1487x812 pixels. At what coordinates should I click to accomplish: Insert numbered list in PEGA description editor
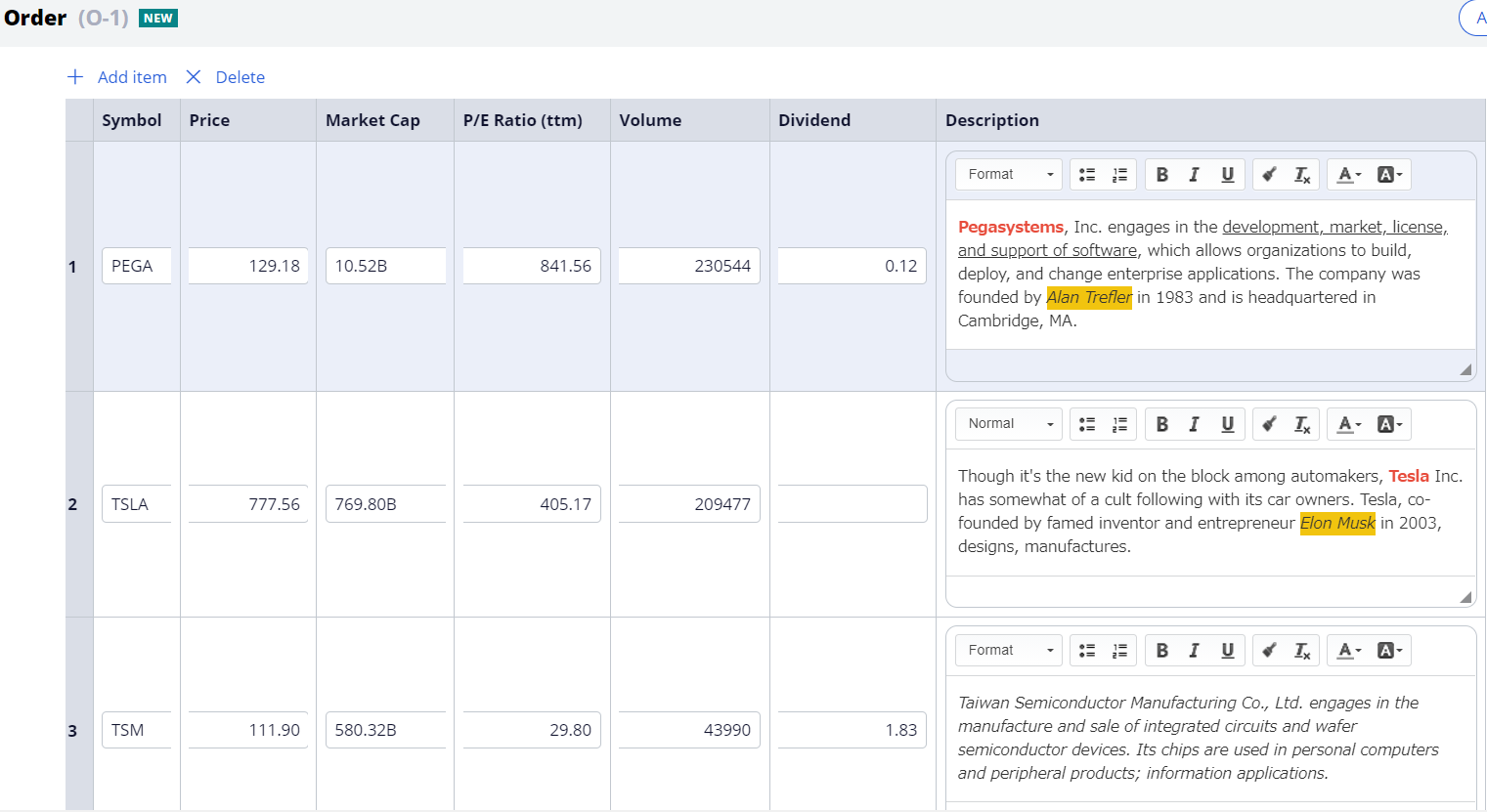pyautogui.click(x=1119, y=175)
